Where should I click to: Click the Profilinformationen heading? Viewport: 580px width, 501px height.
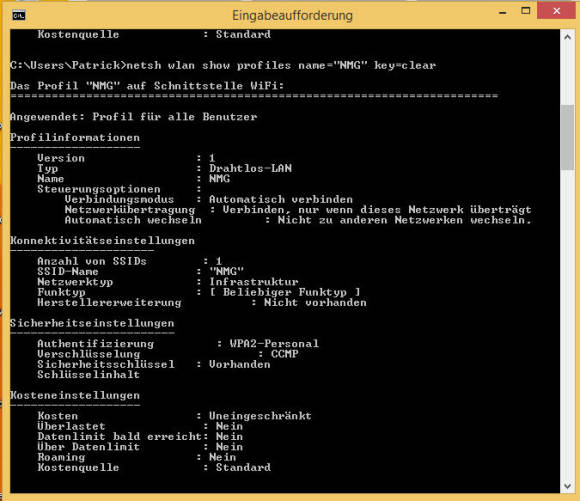click(x=75, y=138)
